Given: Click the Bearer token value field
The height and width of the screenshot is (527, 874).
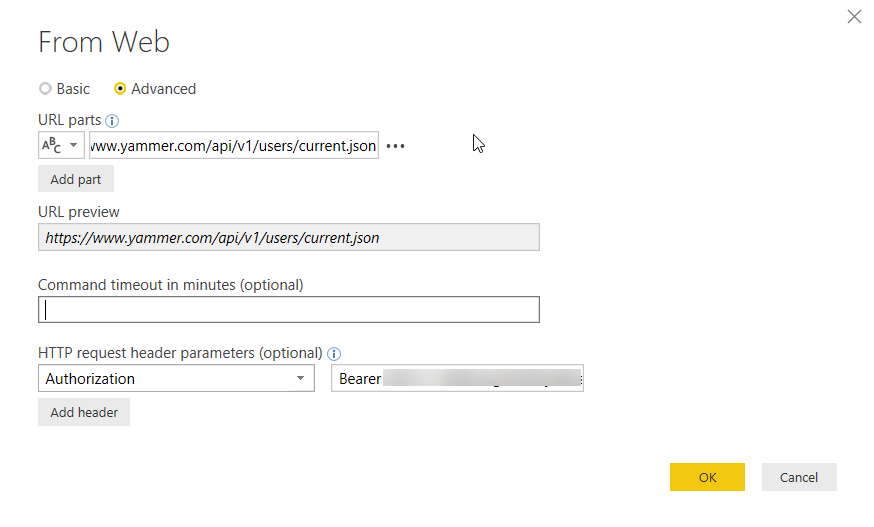Looking at the screenshot, I should coord(457,379).
